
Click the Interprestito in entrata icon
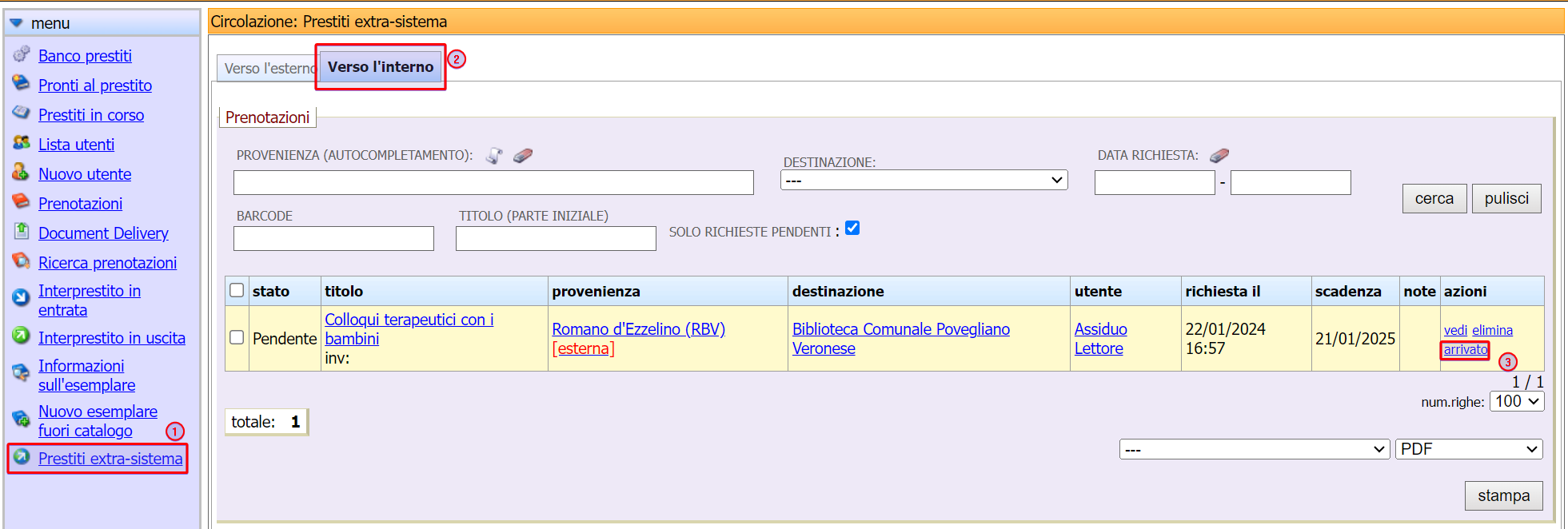coord(22,298)
